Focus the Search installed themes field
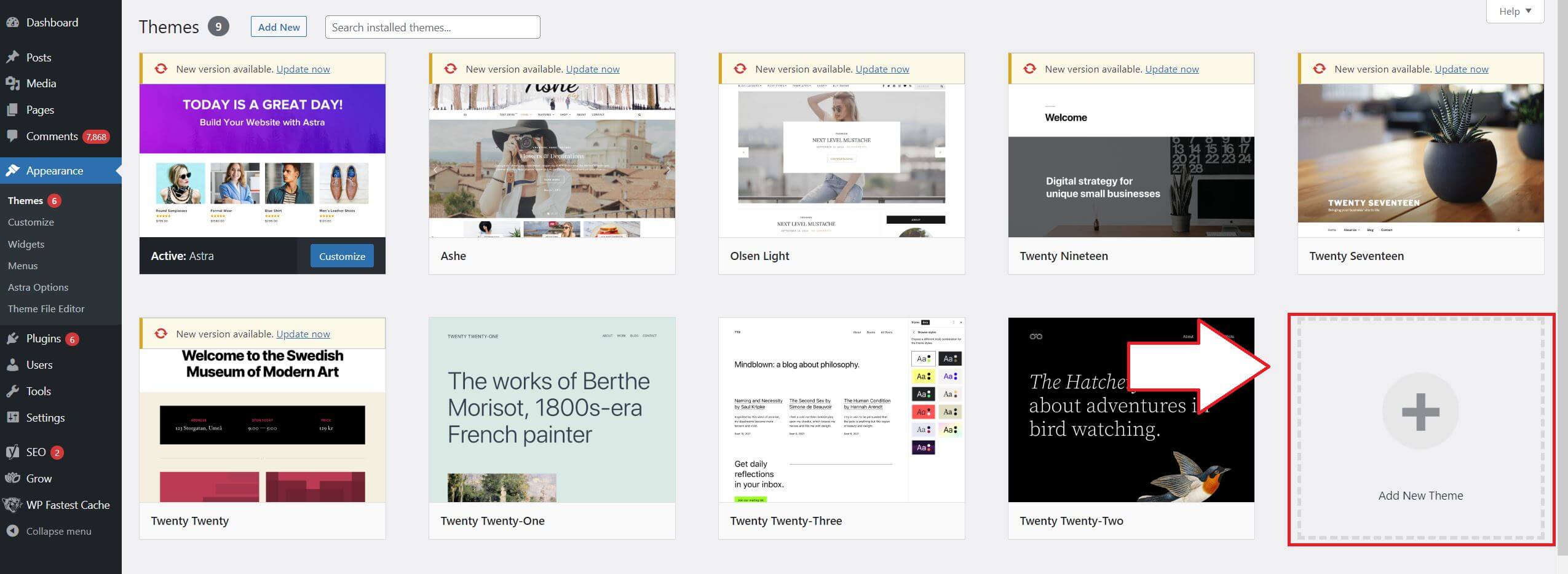This screenshot has height=574, width=1568. (x=432, y=27)
